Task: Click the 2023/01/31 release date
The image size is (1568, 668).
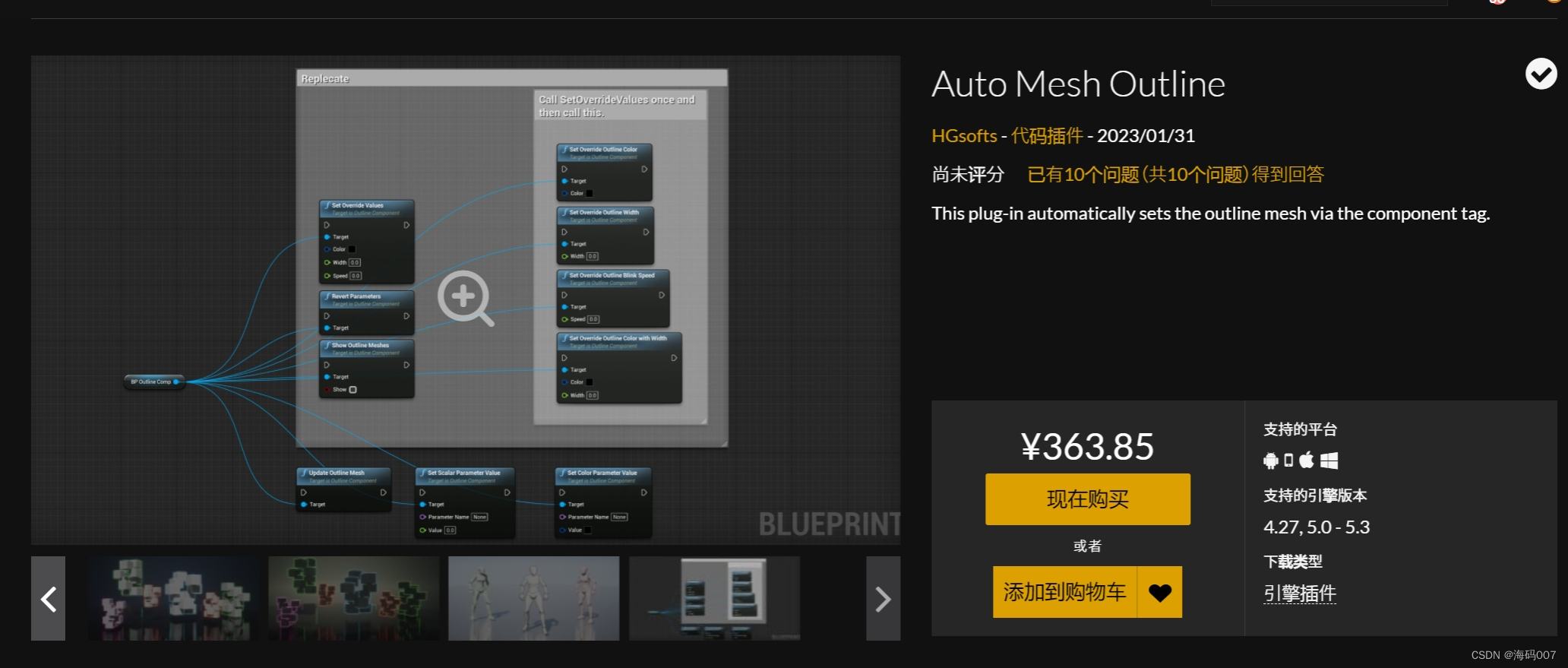Action: point(1146,136)
